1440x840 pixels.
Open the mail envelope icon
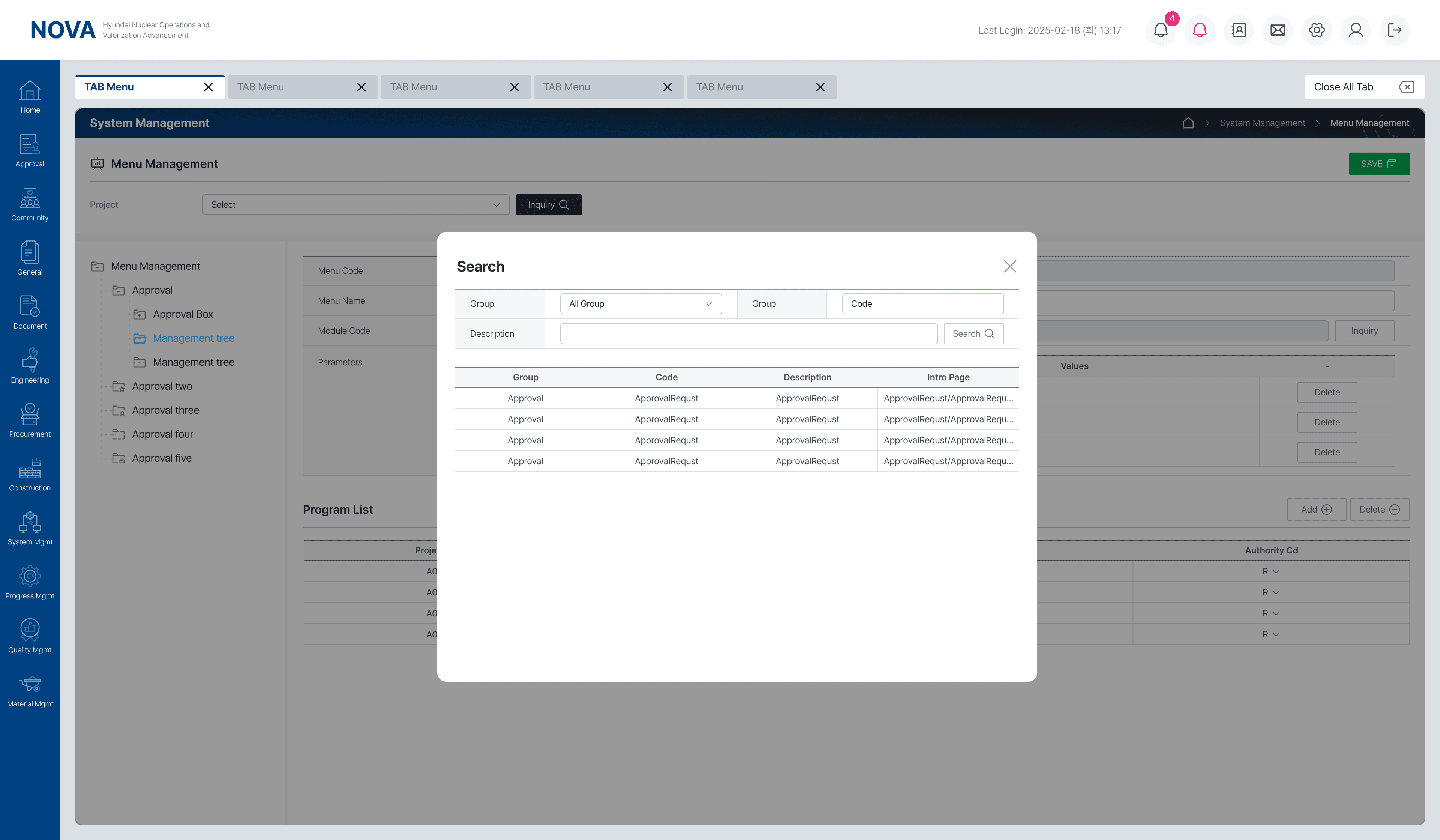[1278, 30]
